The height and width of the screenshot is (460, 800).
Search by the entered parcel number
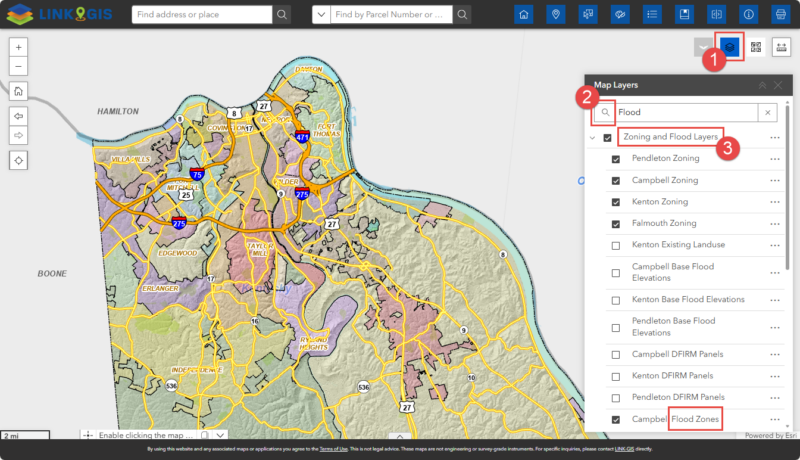coord(462,14)
